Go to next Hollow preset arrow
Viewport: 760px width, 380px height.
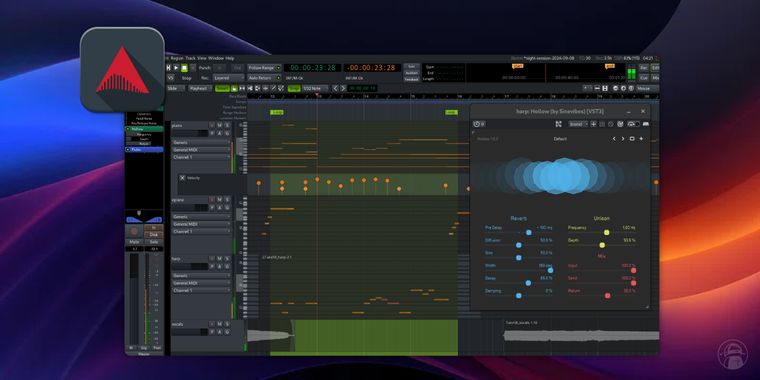pos(623,139)
